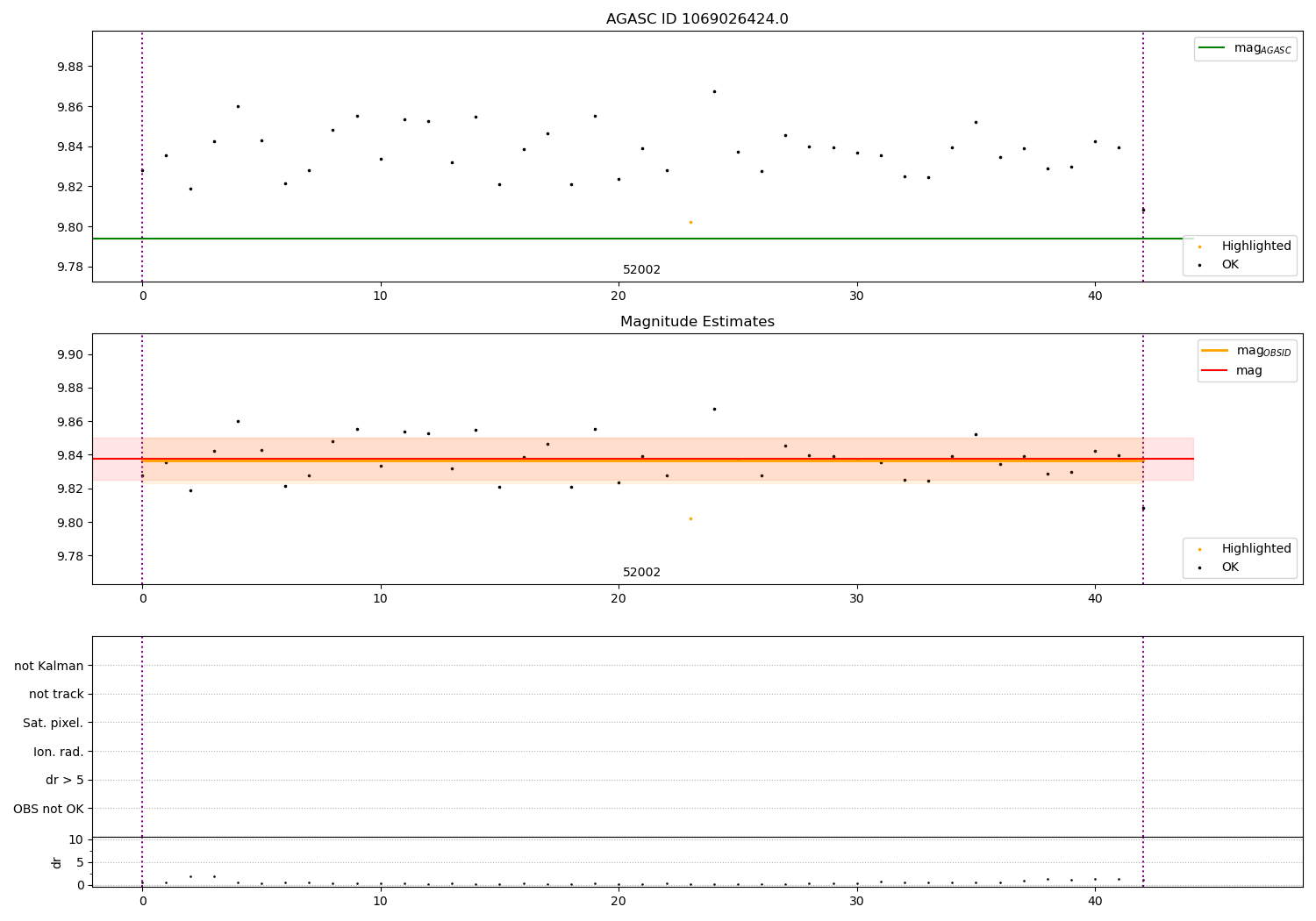The image size is (1316, 921).
Task: Click the orange dot marker in top plot legend
Action: click(x=1199, y=246)
